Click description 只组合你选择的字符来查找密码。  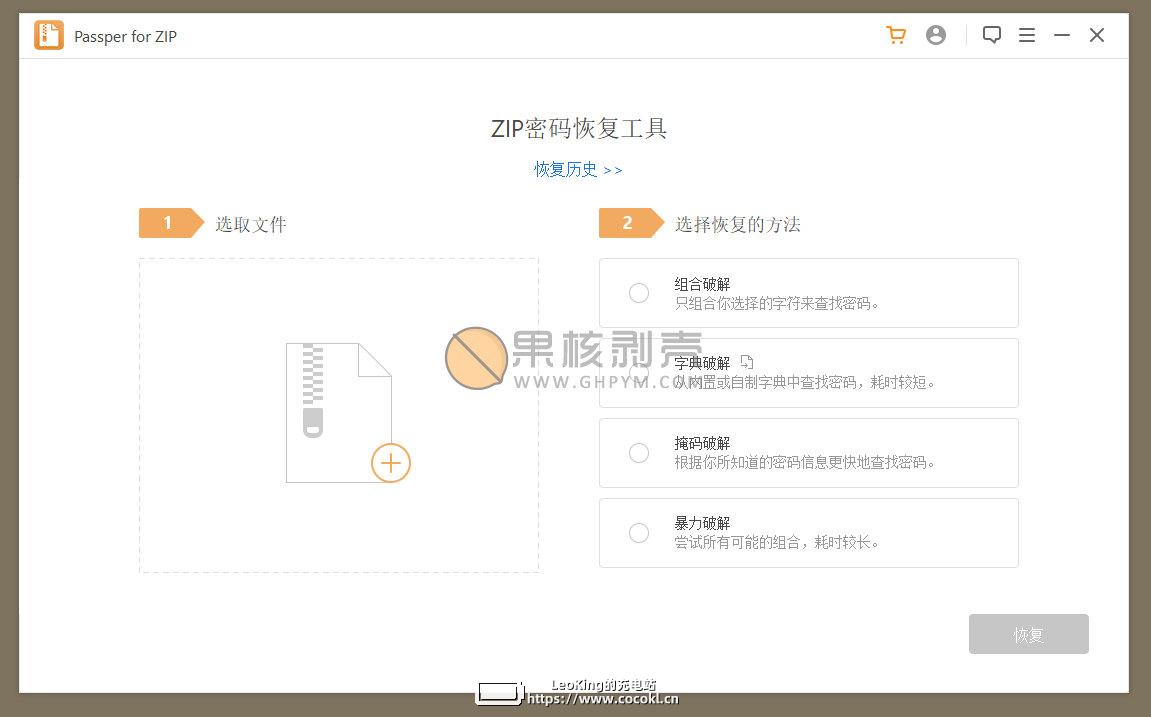777,303
